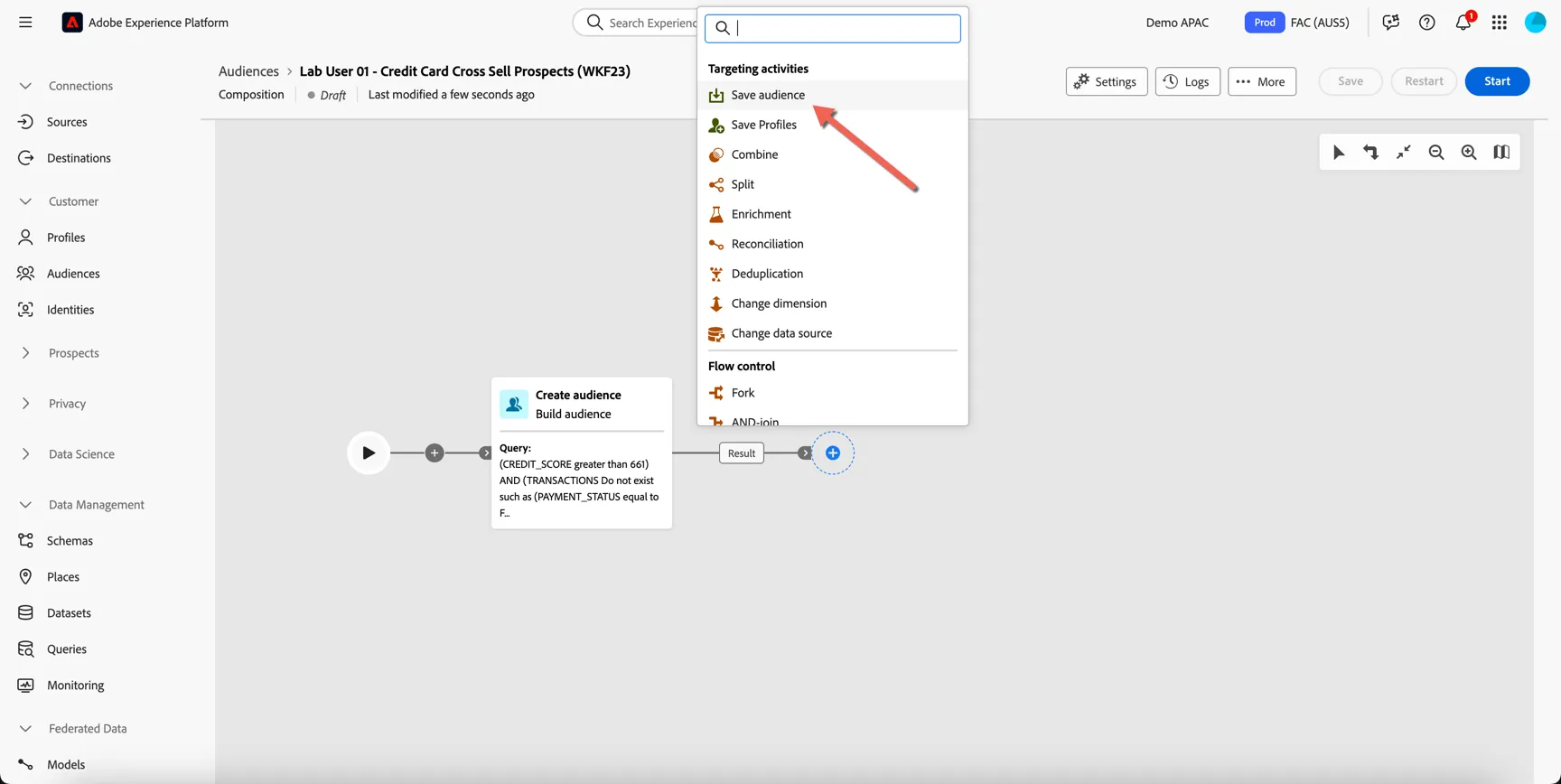Open Schemas in the sidebar
This screenshot has height=784, width=1561.
coord(70,541)
